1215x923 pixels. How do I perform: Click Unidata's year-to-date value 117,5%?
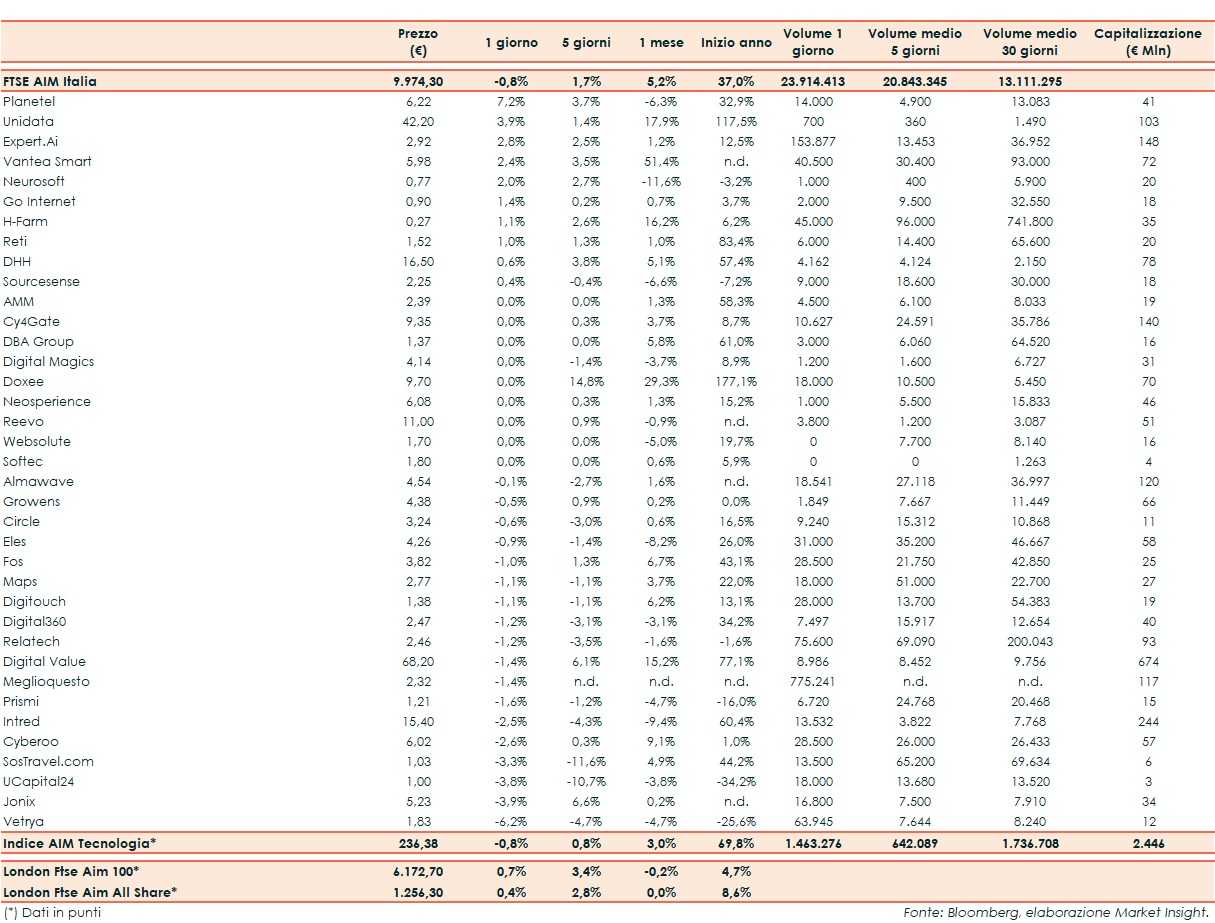pyautogui.click(x=736, y=121)
